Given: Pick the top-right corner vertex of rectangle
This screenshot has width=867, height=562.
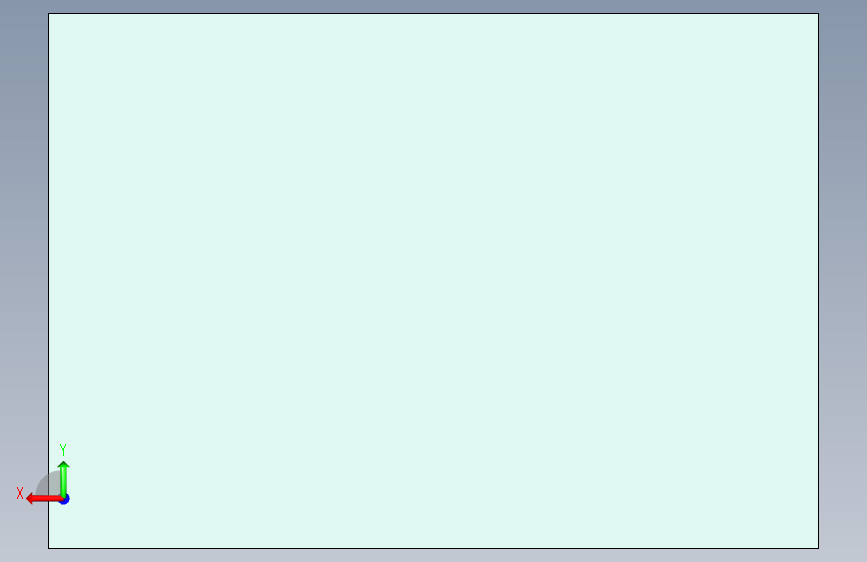Looking at the screenshot, I should pyautogui.click(x=818, y=14).
